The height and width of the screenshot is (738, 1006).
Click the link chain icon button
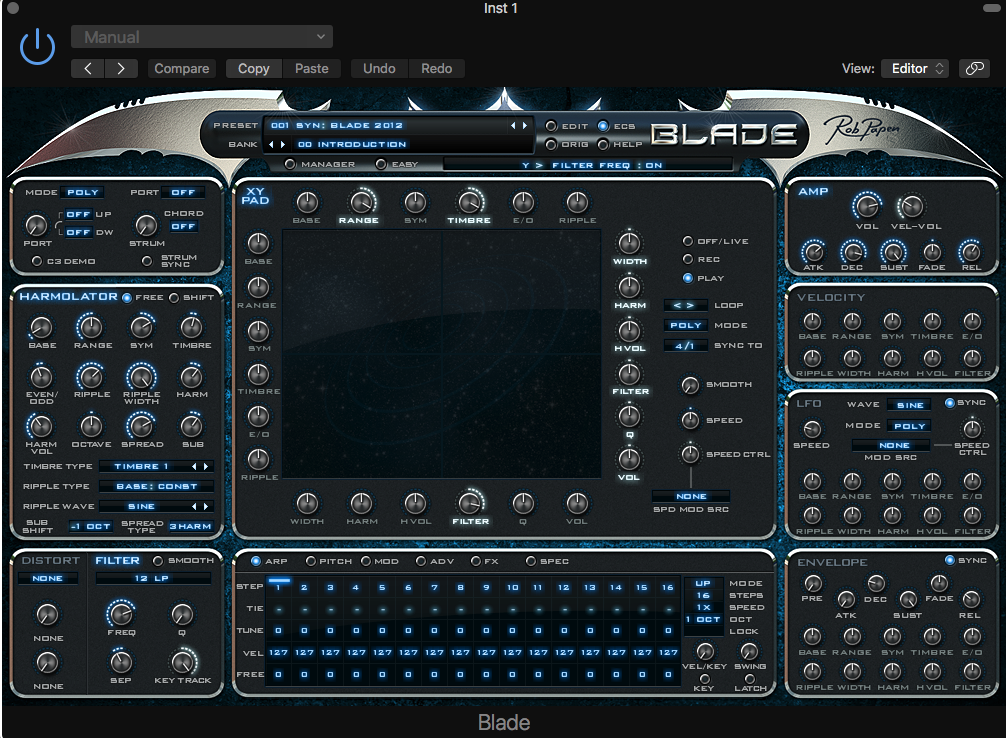(975, 69)
